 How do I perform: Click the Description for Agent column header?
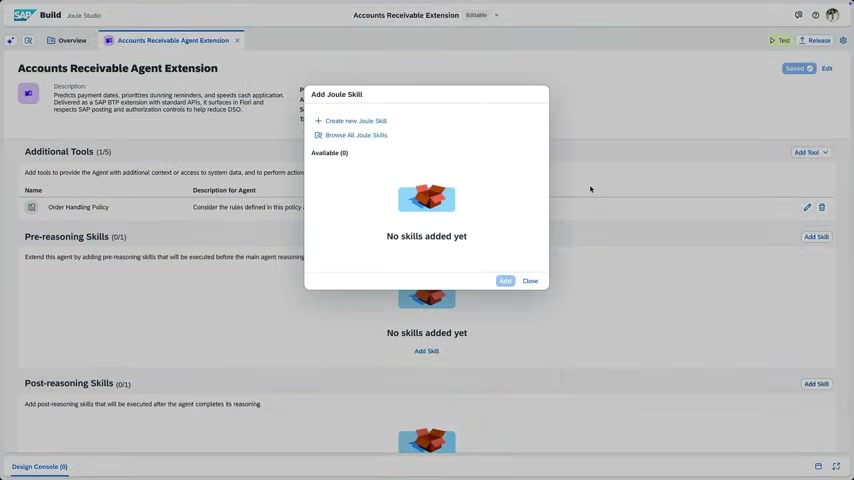(x=224, y=190)
